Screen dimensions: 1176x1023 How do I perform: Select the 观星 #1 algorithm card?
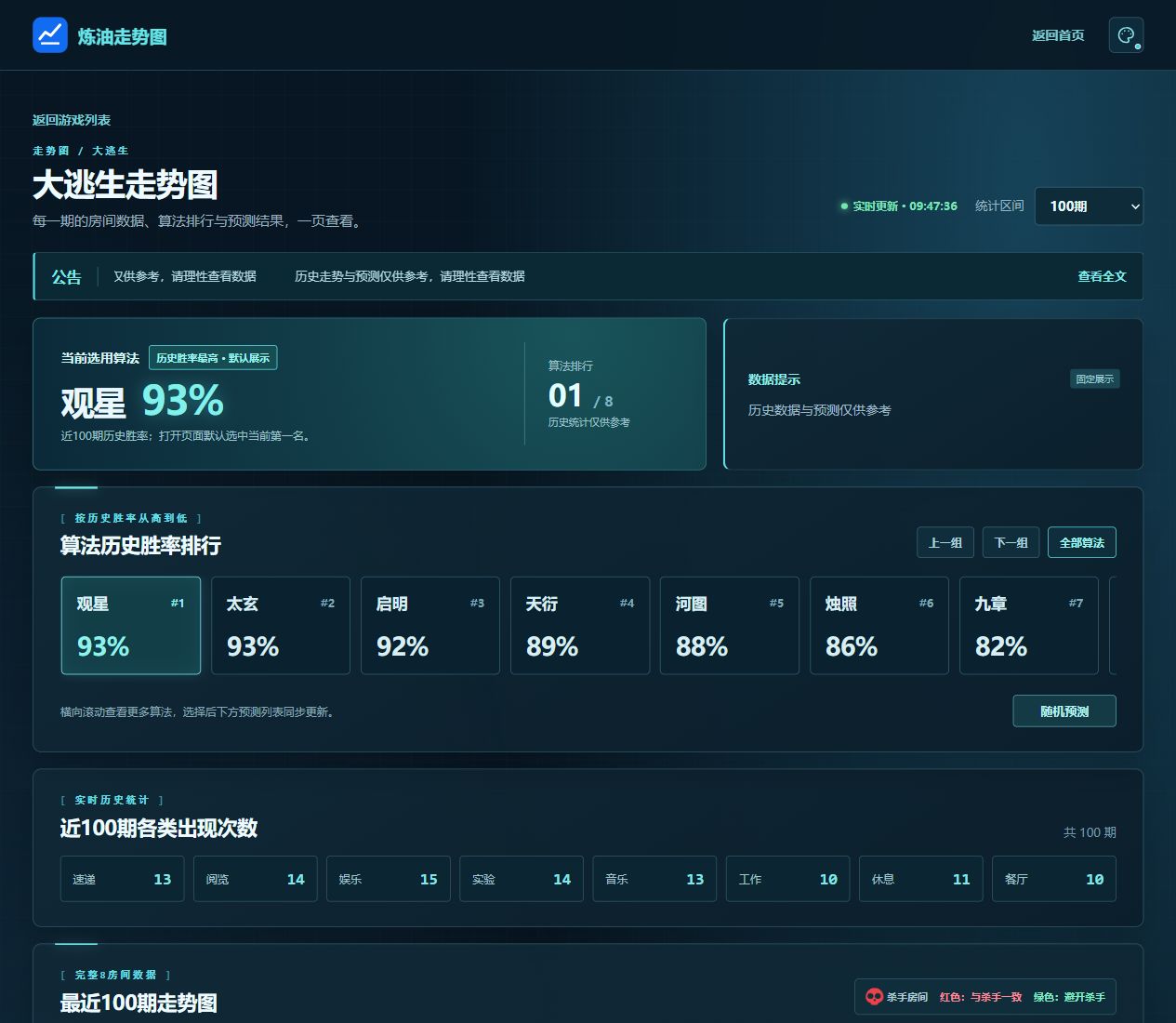click(131, 625)
